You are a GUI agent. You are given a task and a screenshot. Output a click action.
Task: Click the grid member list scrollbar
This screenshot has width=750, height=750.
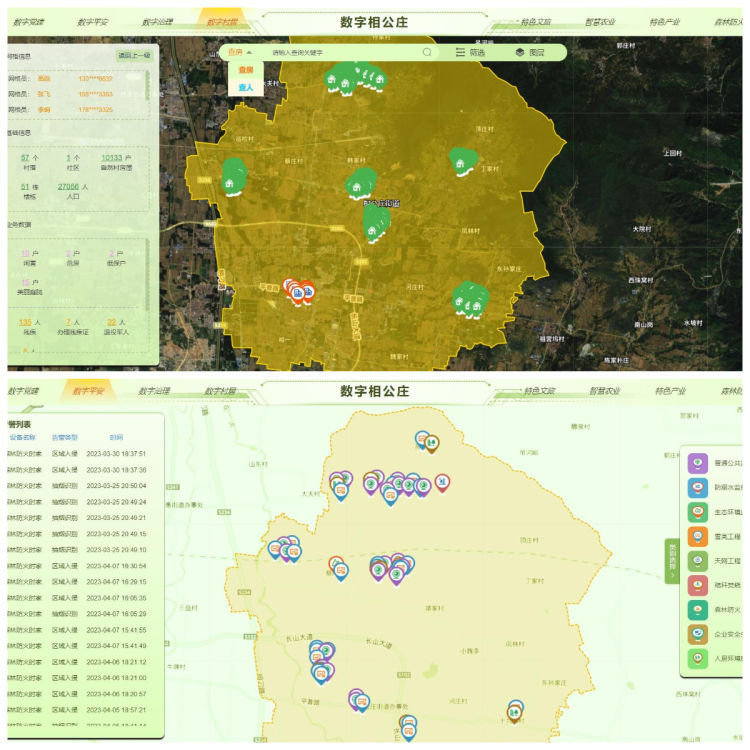(147, 85)
